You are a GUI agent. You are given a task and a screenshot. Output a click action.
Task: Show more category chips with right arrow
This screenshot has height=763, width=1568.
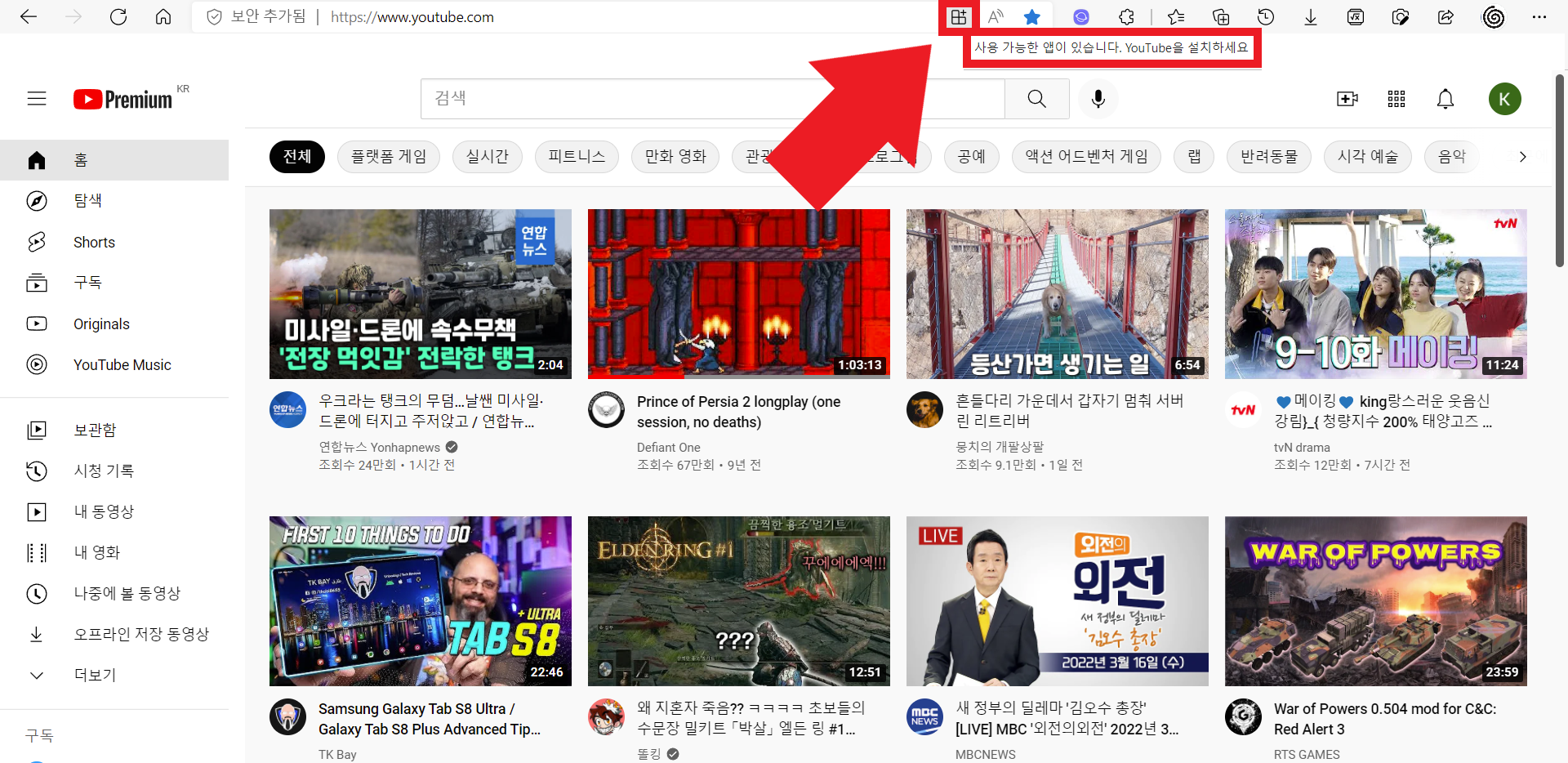pyautogui.click(x=1522, y=157)
